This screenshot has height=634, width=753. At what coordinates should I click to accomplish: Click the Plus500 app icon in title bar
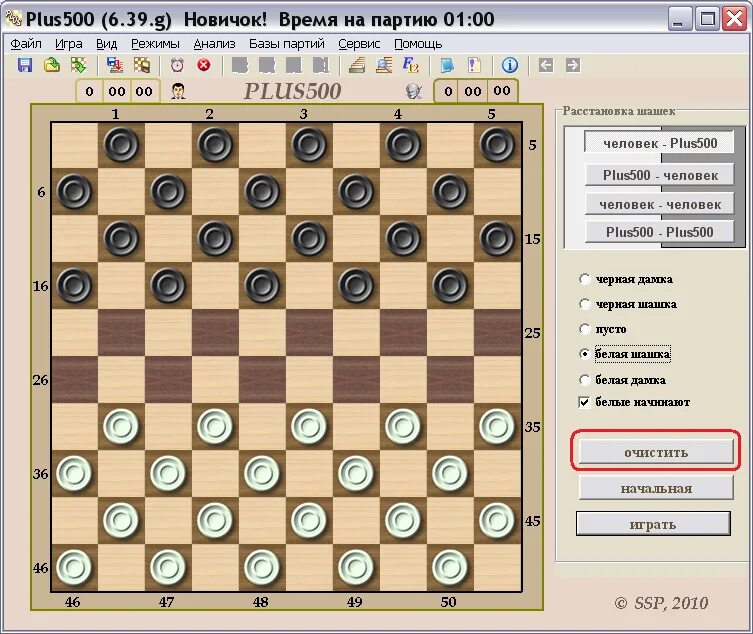13,18
